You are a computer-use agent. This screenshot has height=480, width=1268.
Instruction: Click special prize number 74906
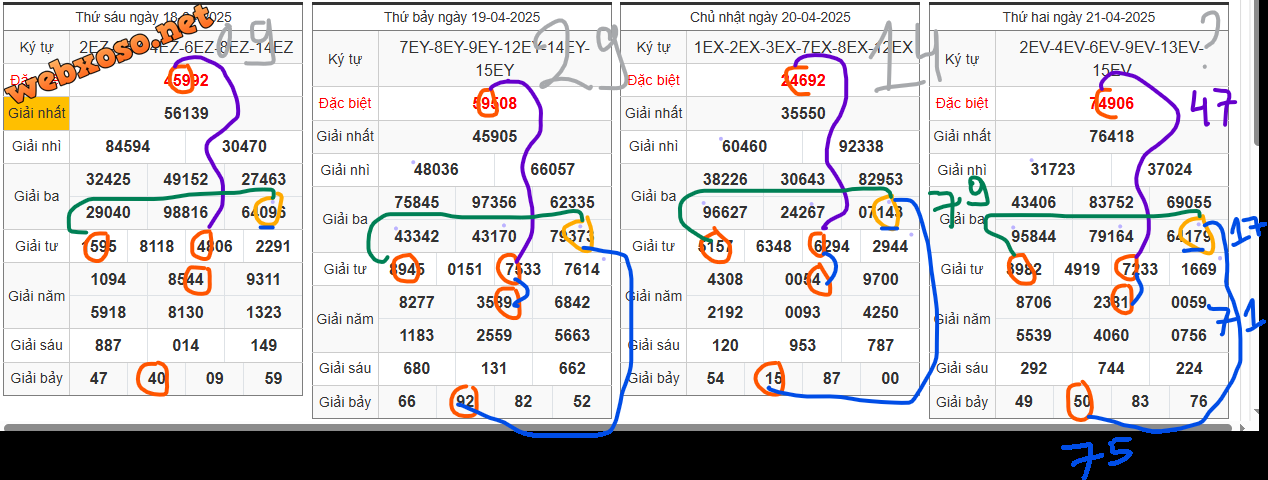[1111, 103]
